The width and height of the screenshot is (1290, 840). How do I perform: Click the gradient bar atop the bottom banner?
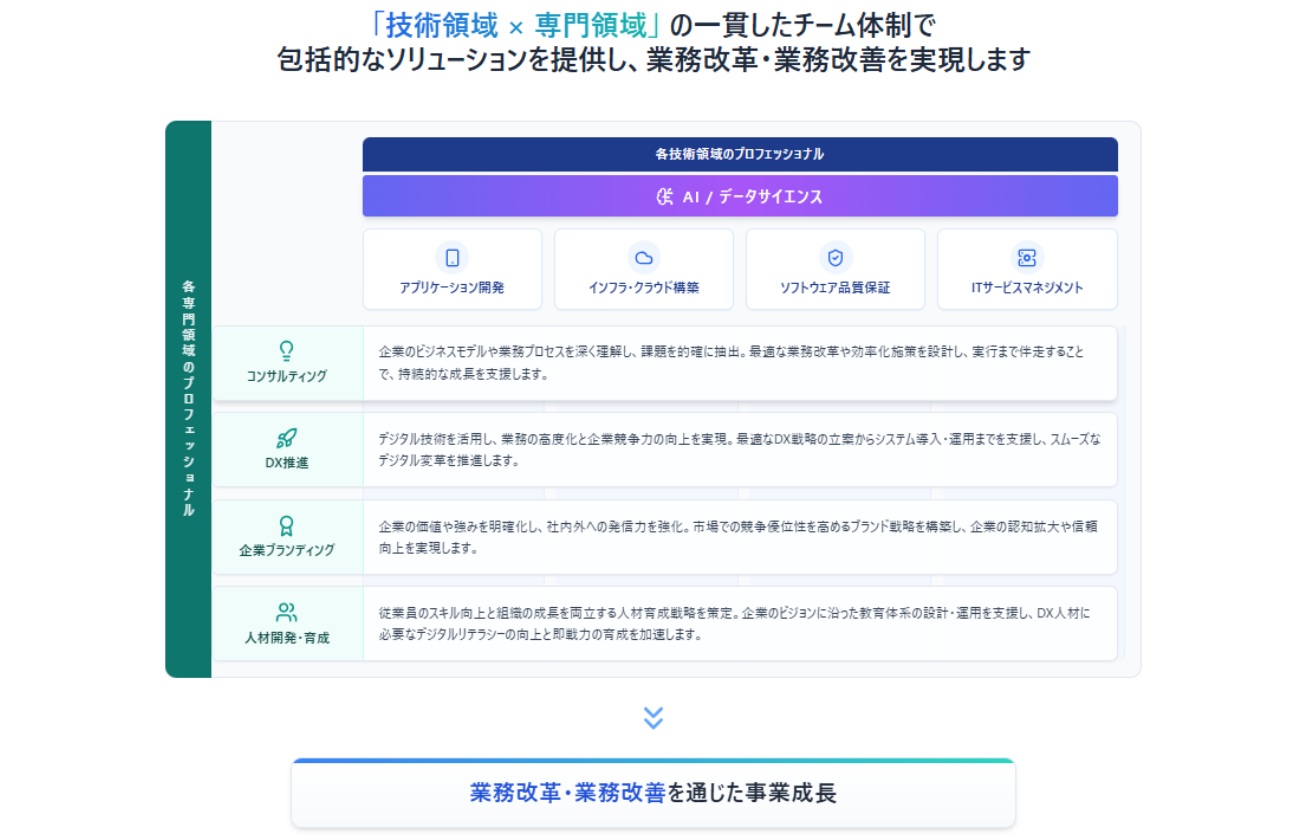point(651,760)
